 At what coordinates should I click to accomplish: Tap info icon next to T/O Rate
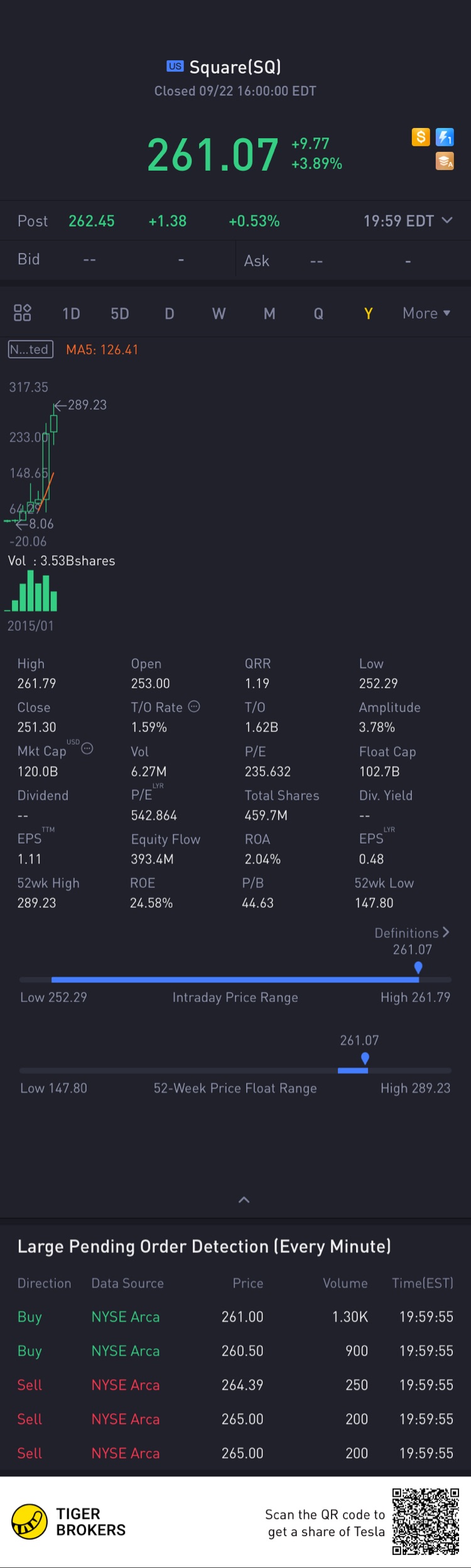(x=195, y=707)
